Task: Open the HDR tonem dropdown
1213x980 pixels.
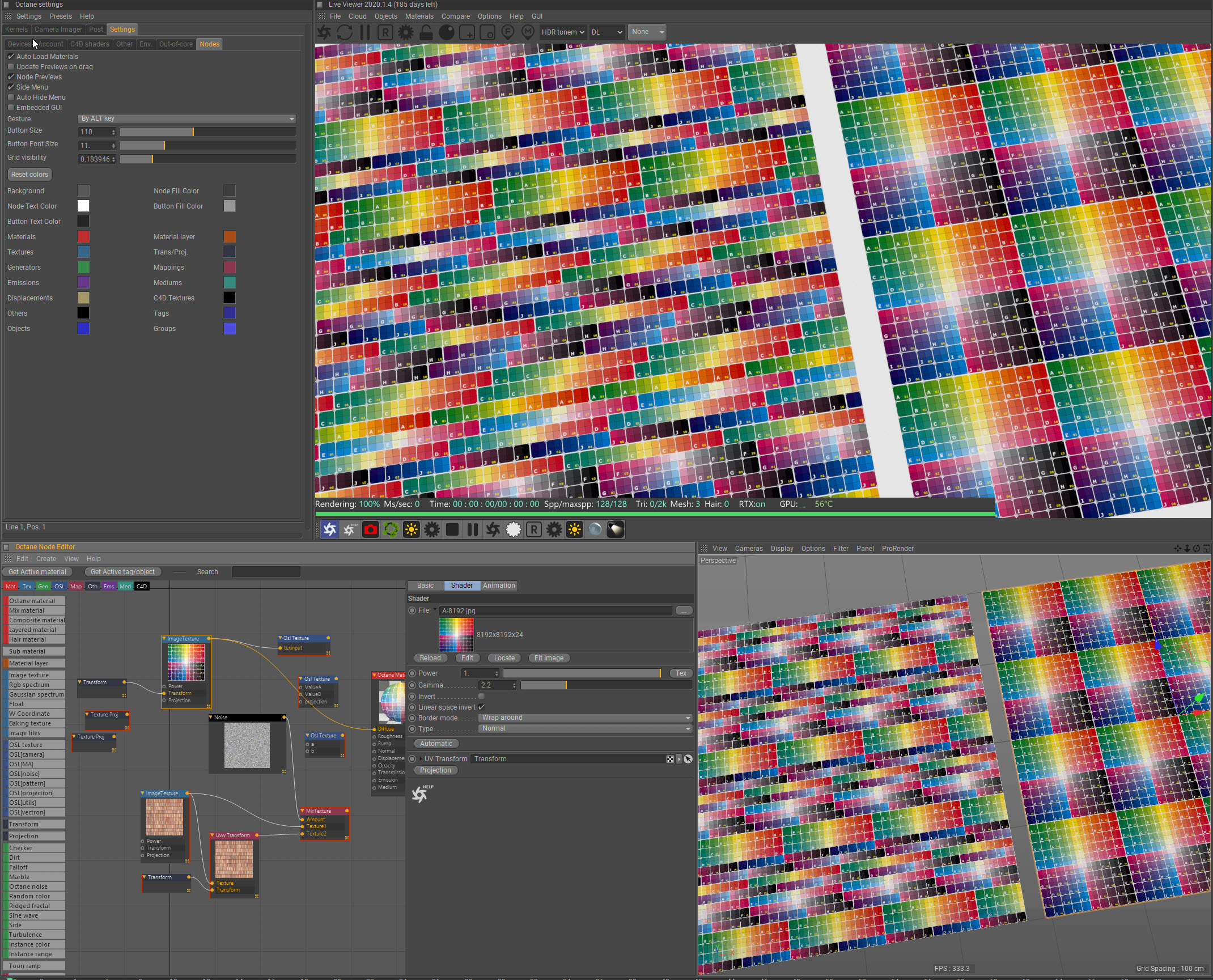Action: pos(562,32)
